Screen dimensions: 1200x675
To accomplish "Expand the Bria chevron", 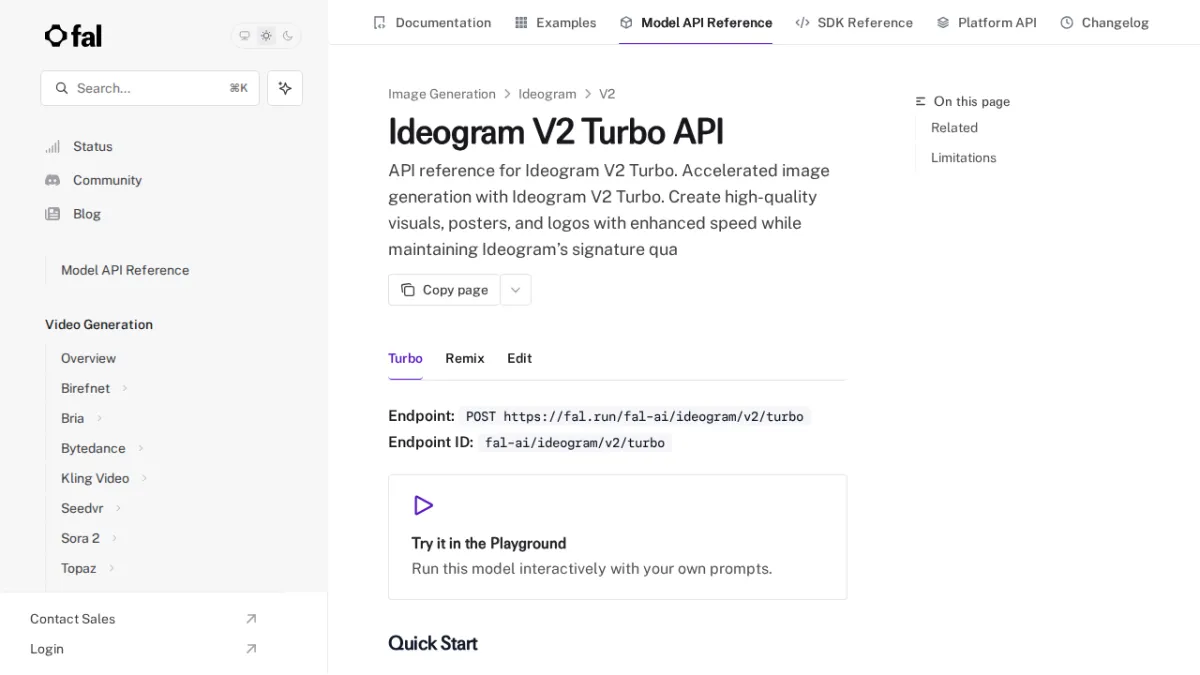I will tap(99, 418).
